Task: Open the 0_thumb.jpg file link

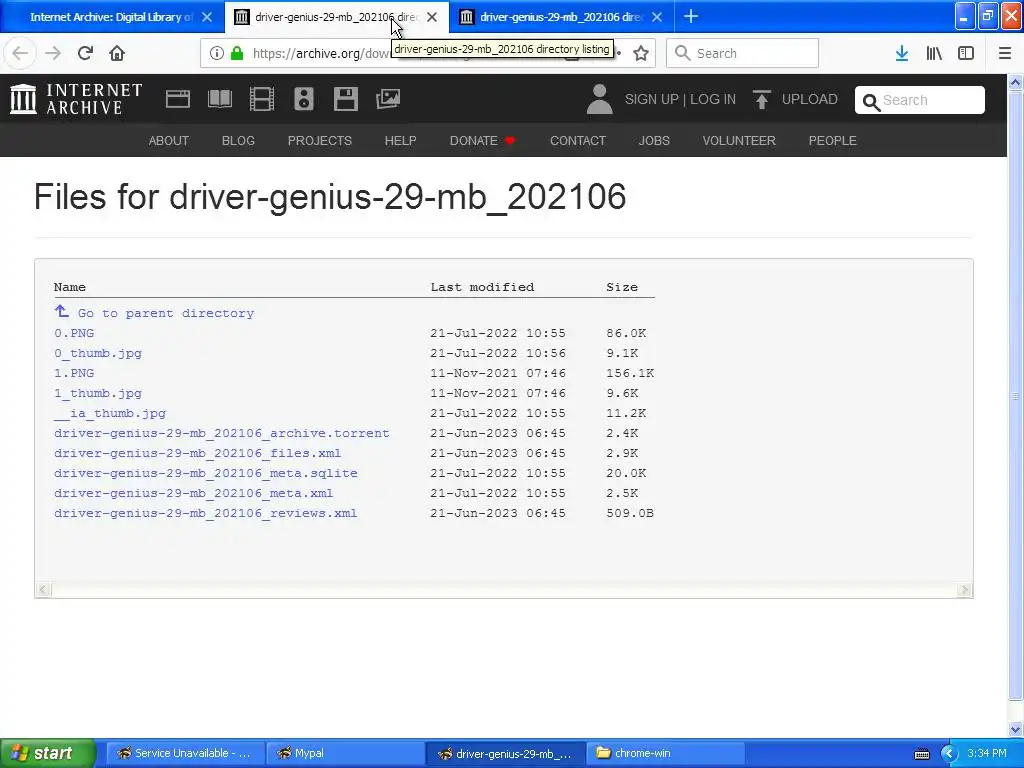Action: (x=98, y=353)
